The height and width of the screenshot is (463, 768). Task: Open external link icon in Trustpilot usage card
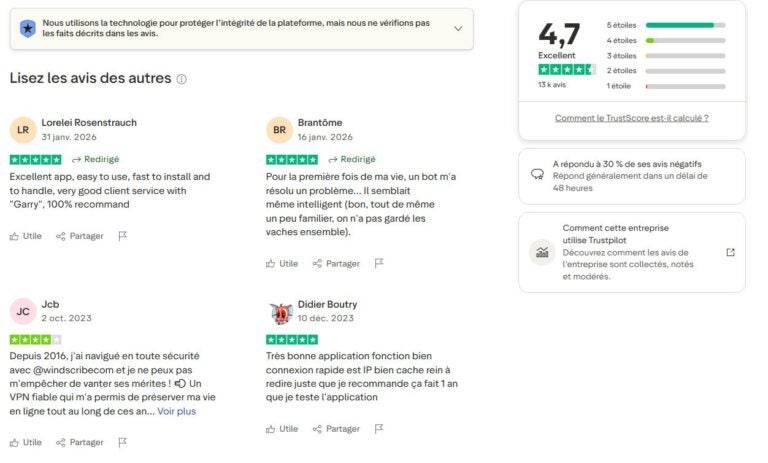click(730, 252)
